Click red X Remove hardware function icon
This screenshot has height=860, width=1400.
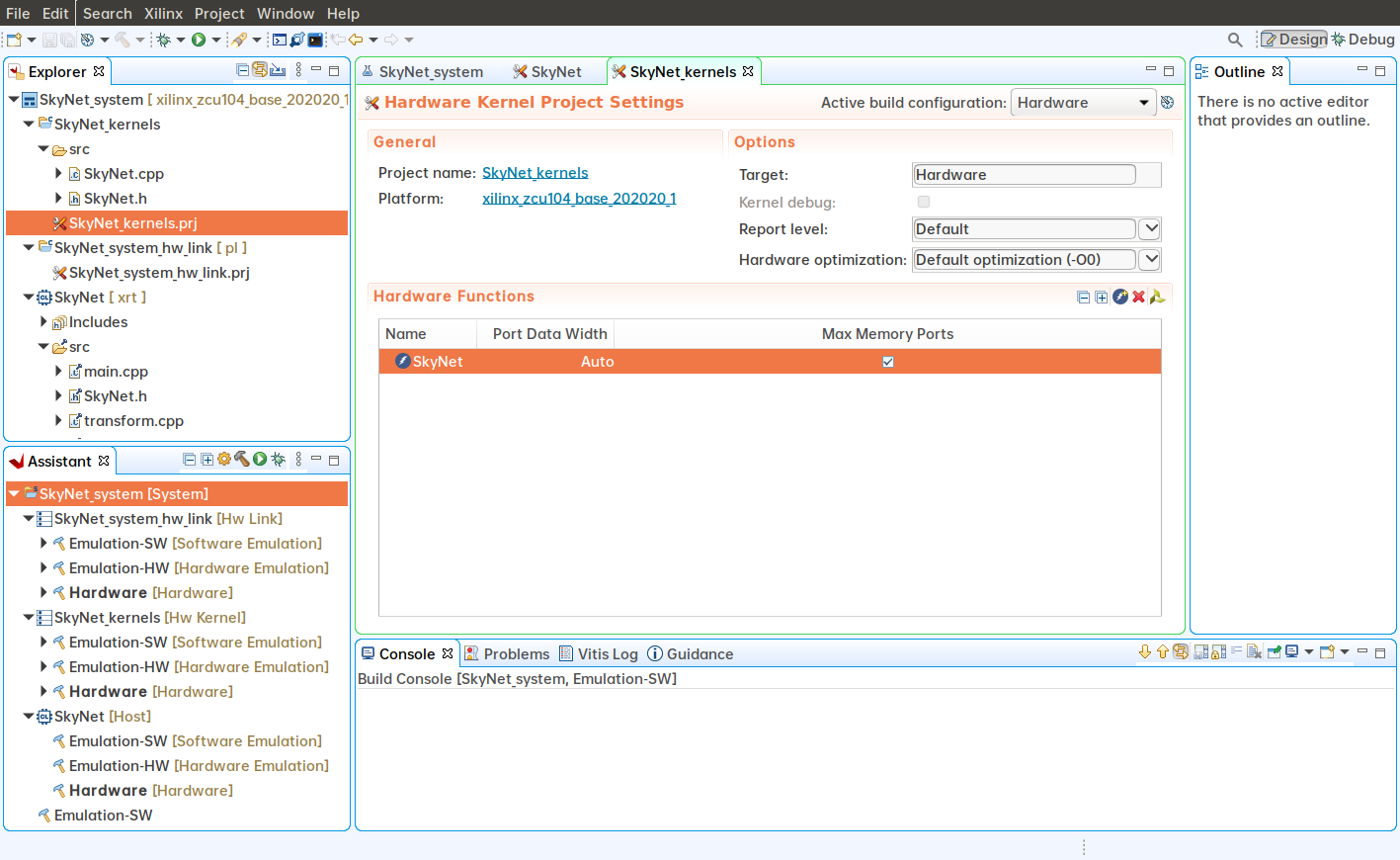pos(1138,297)
